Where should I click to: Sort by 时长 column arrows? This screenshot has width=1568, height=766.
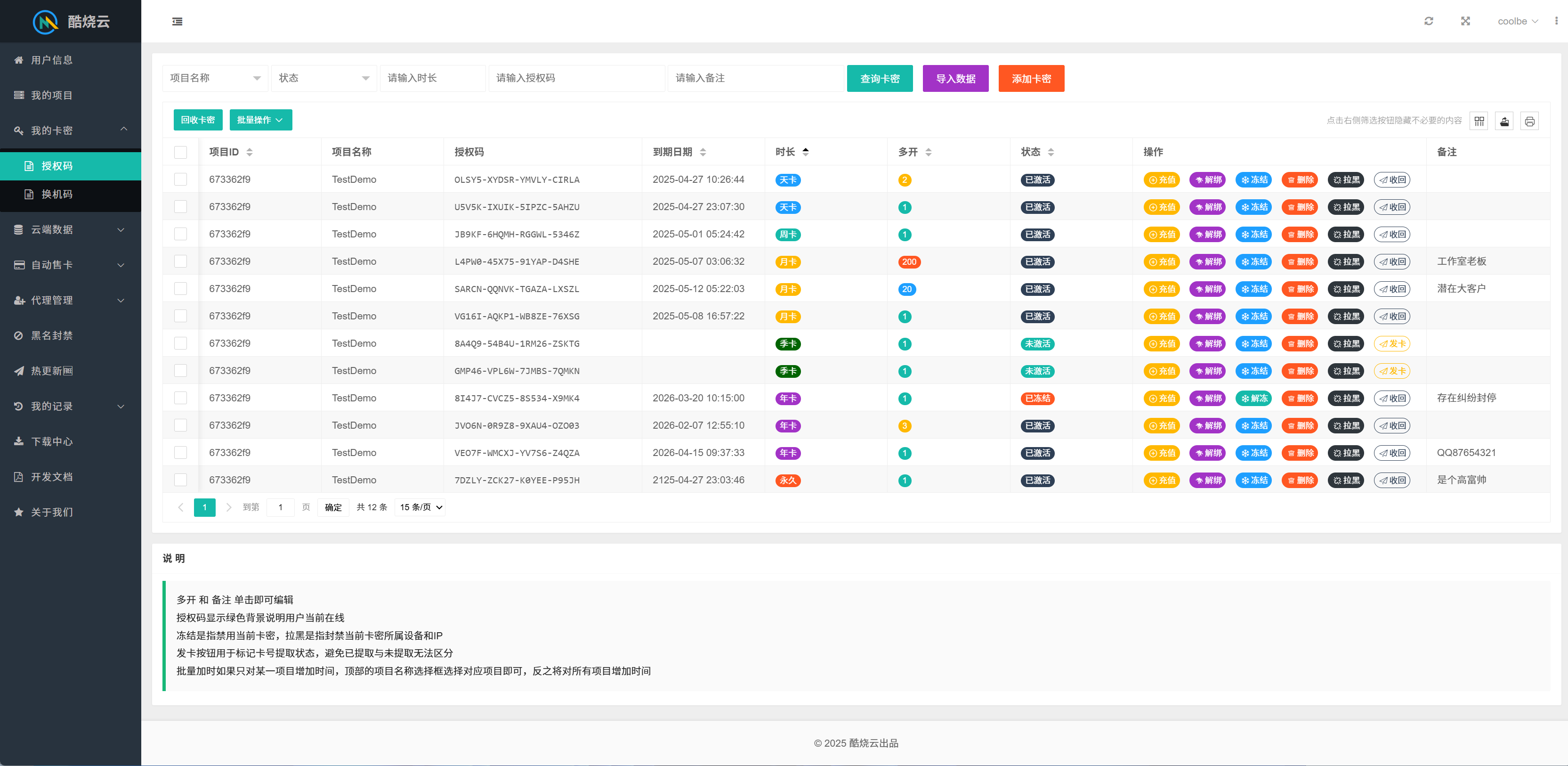[x=805, y=152]
